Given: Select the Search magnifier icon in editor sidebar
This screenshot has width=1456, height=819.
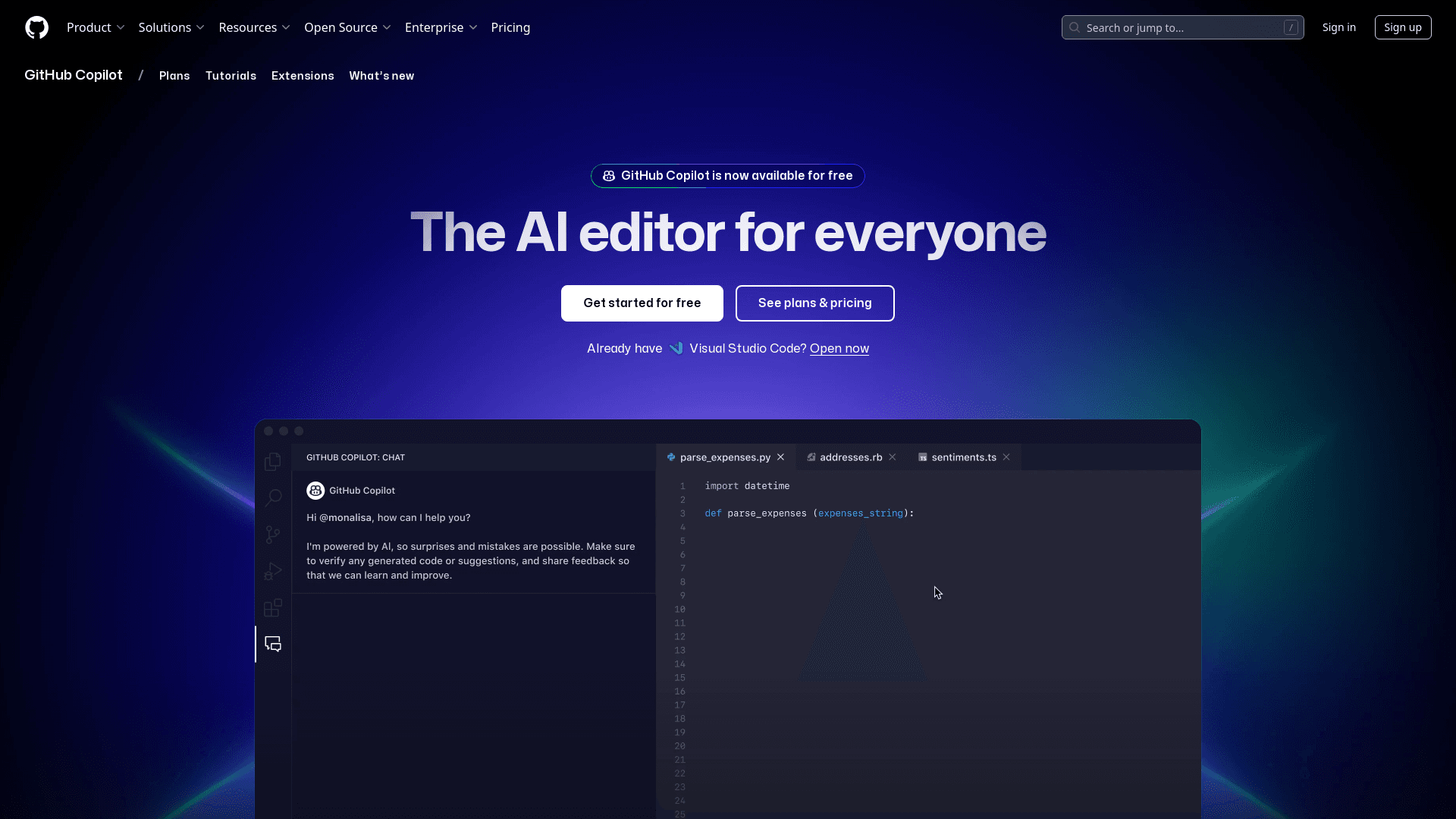Looking at the screenshot, I should pyautogui.click(x=273, y=498).
